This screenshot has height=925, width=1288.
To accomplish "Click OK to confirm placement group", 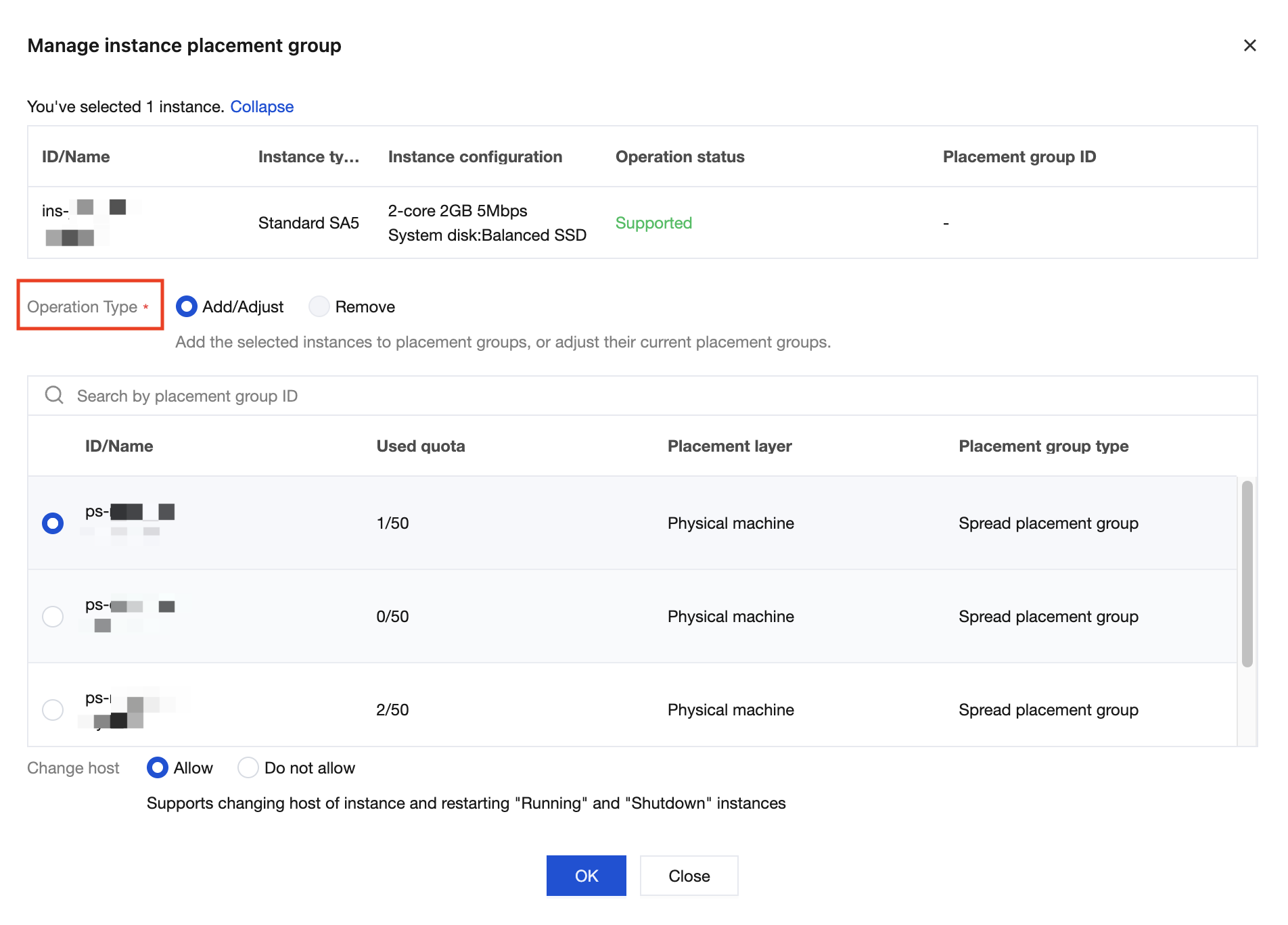I will click(x=586, y=876).
